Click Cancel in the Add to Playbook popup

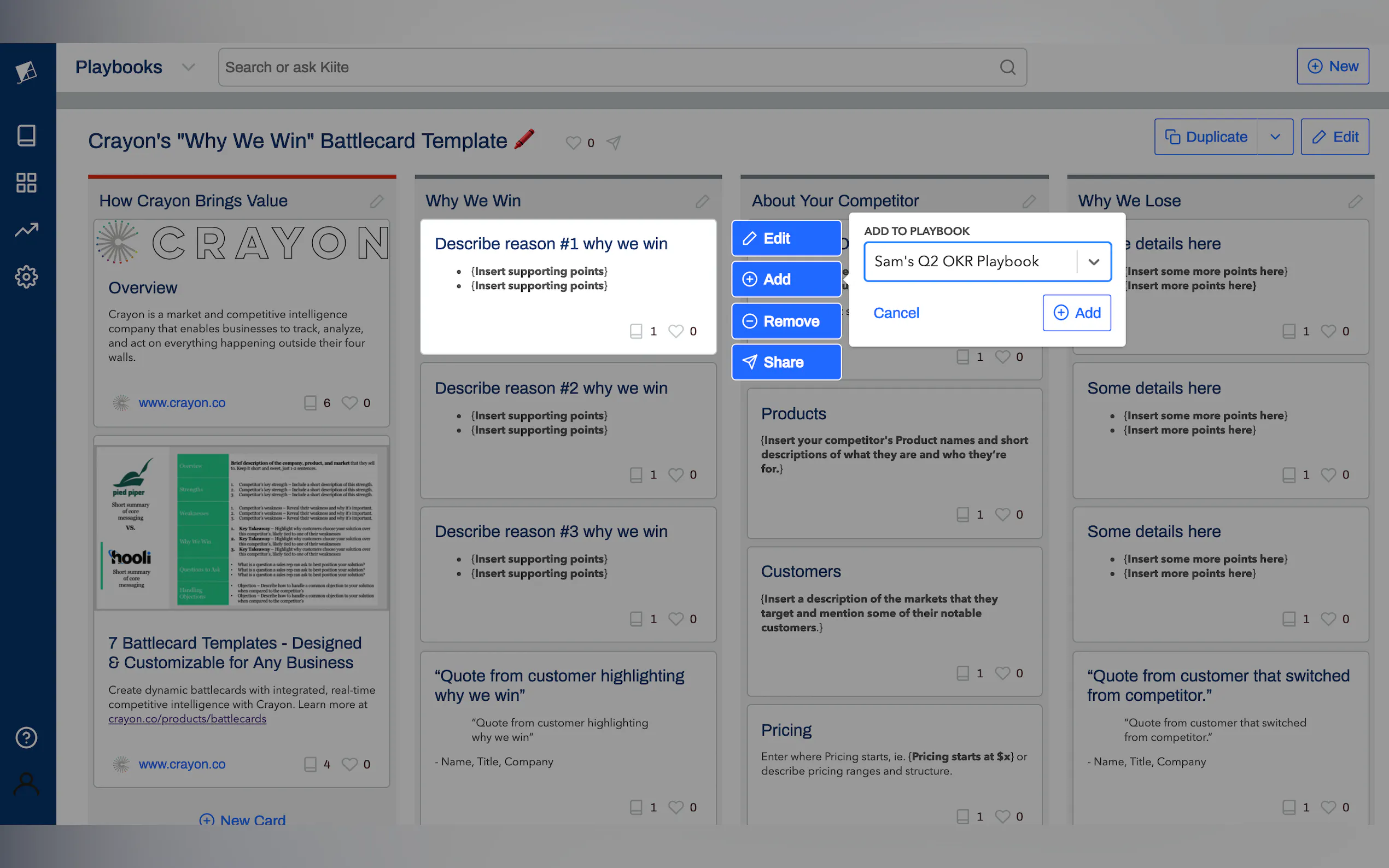pos(896,313)
